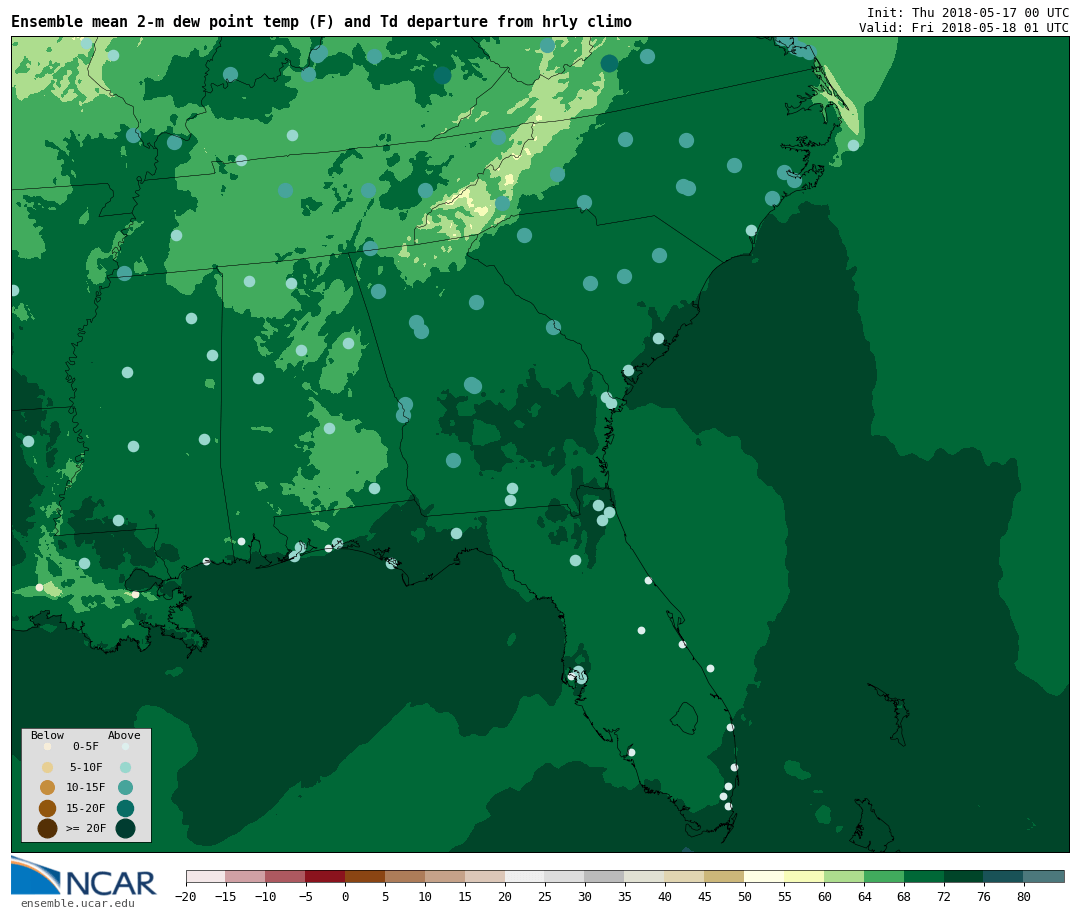Click the Above 5-10F light teal legend circle
Viewport: 1080px width, 915px height.
tap(125, 768)
